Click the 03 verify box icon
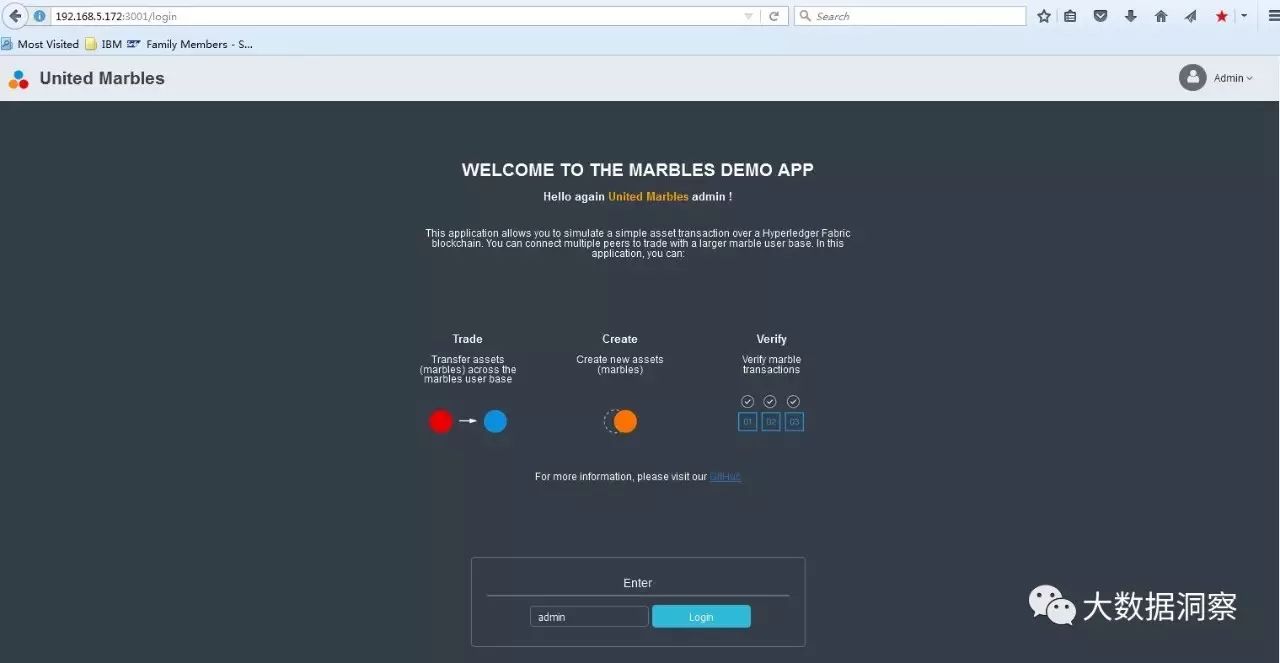The height and width of the screenshot is (663, 1280). tap(794, 422)
